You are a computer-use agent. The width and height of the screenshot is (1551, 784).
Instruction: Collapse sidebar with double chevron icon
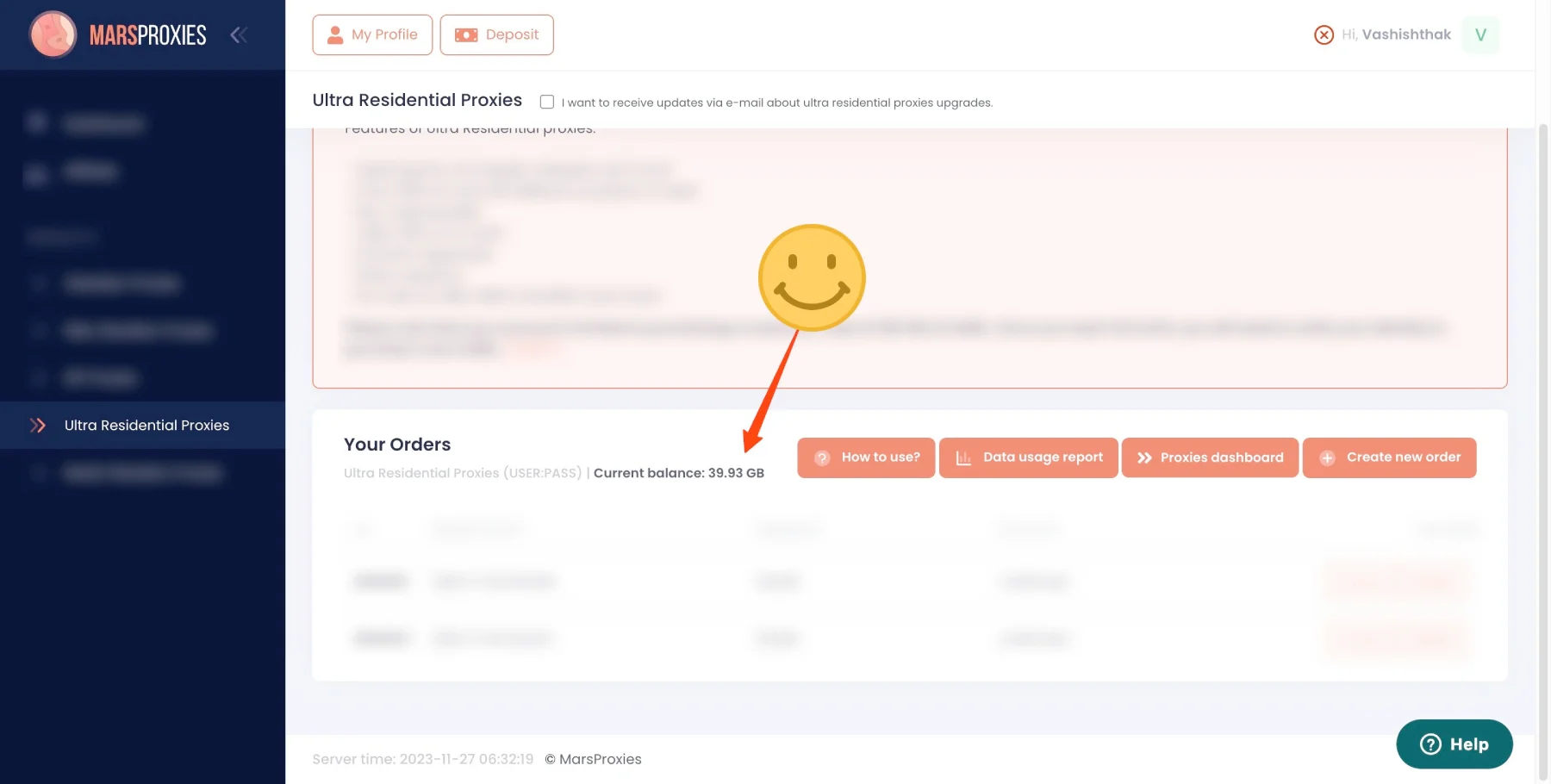click(x=239, y=34)
